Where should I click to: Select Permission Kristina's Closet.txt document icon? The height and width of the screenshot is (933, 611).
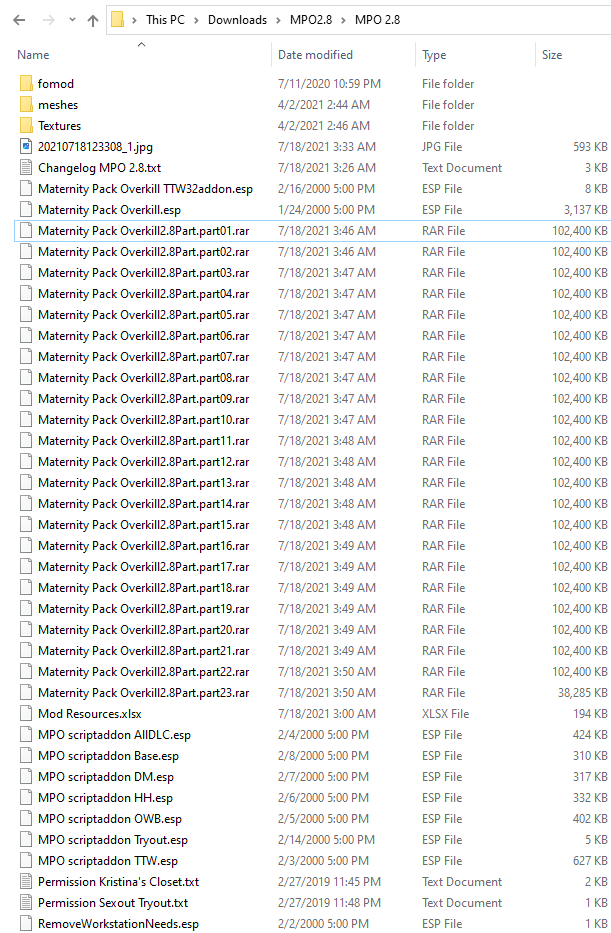point(26,882)
